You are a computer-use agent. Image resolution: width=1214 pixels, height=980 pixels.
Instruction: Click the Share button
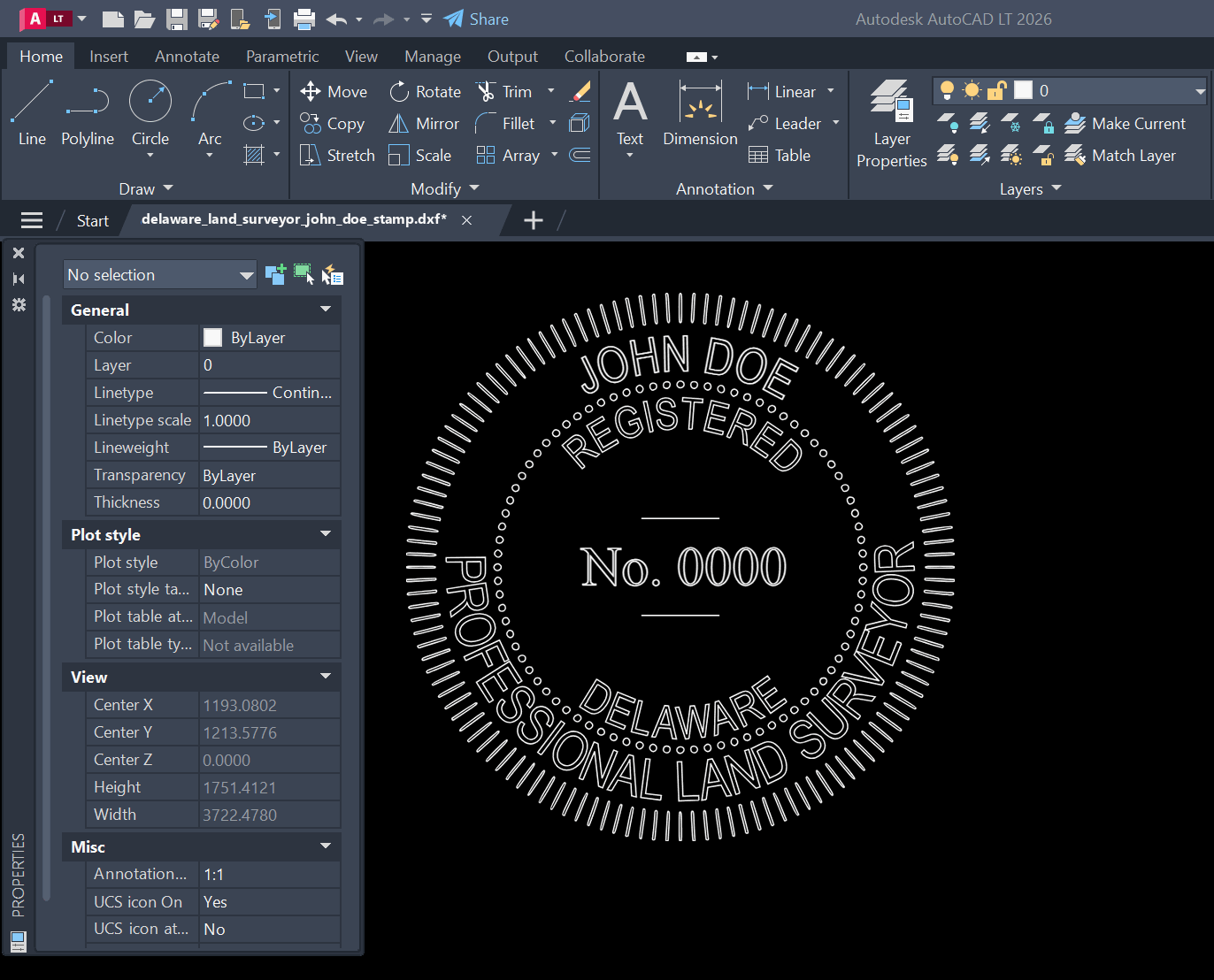coord(476,19)
